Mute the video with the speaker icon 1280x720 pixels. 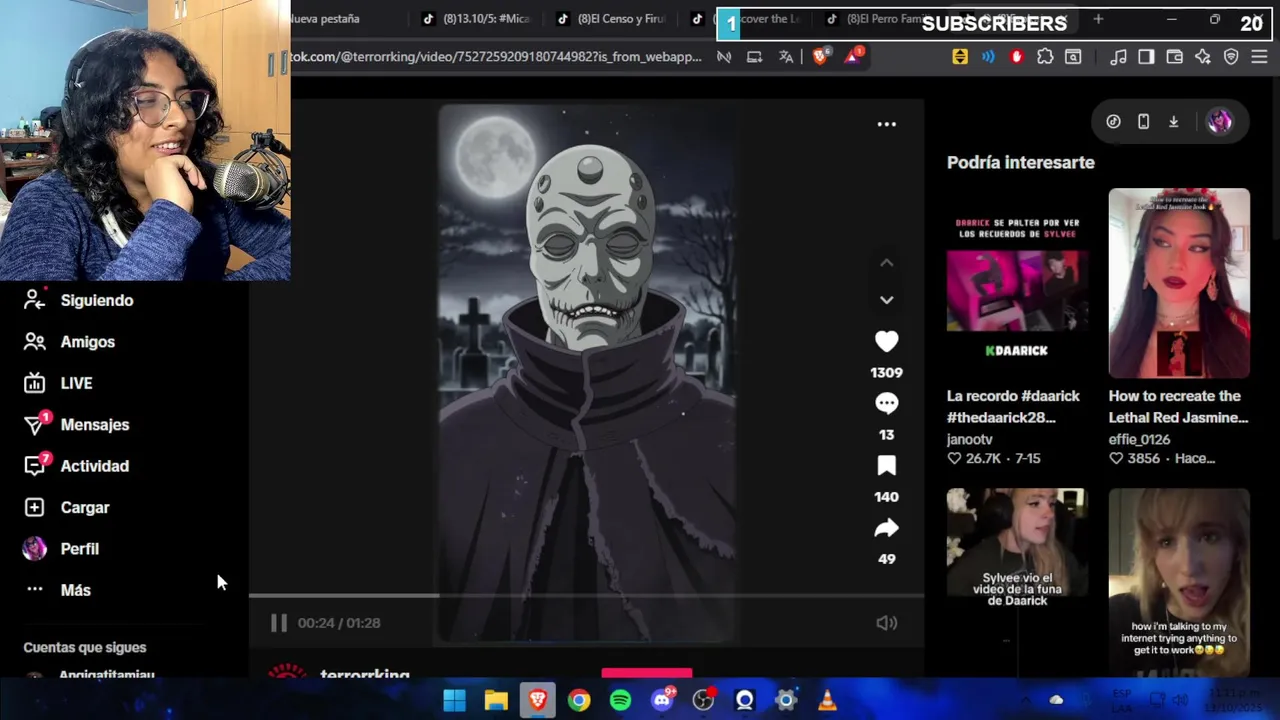(886, 623)
